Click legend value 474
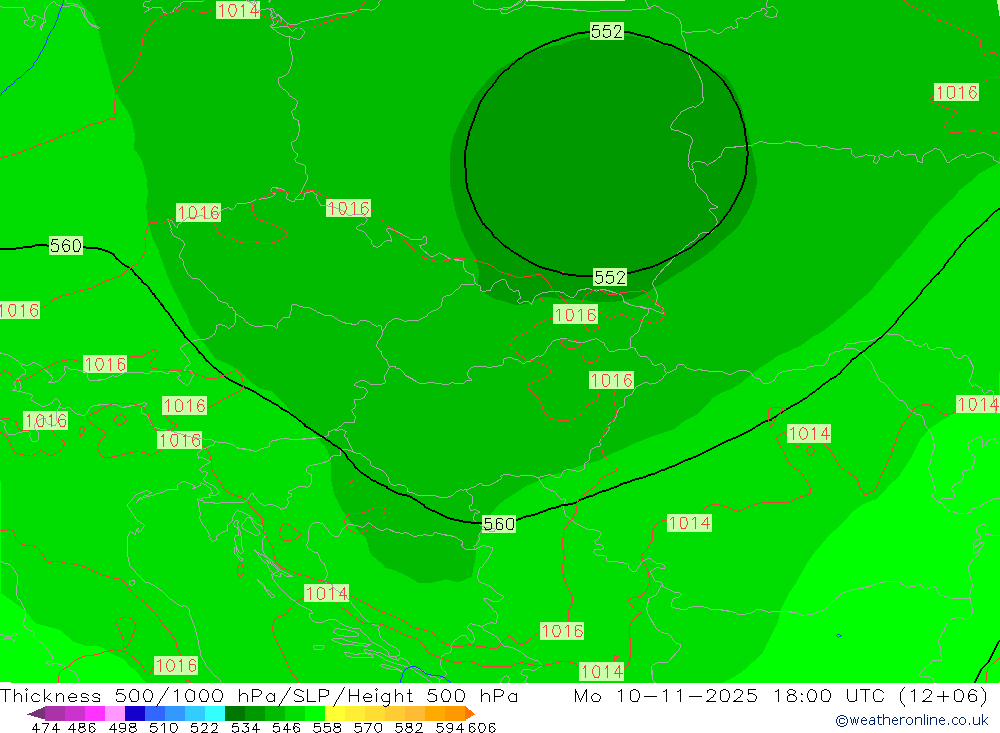The width and height of the screenshot is (1000, 733). click(x=45, y=727)
